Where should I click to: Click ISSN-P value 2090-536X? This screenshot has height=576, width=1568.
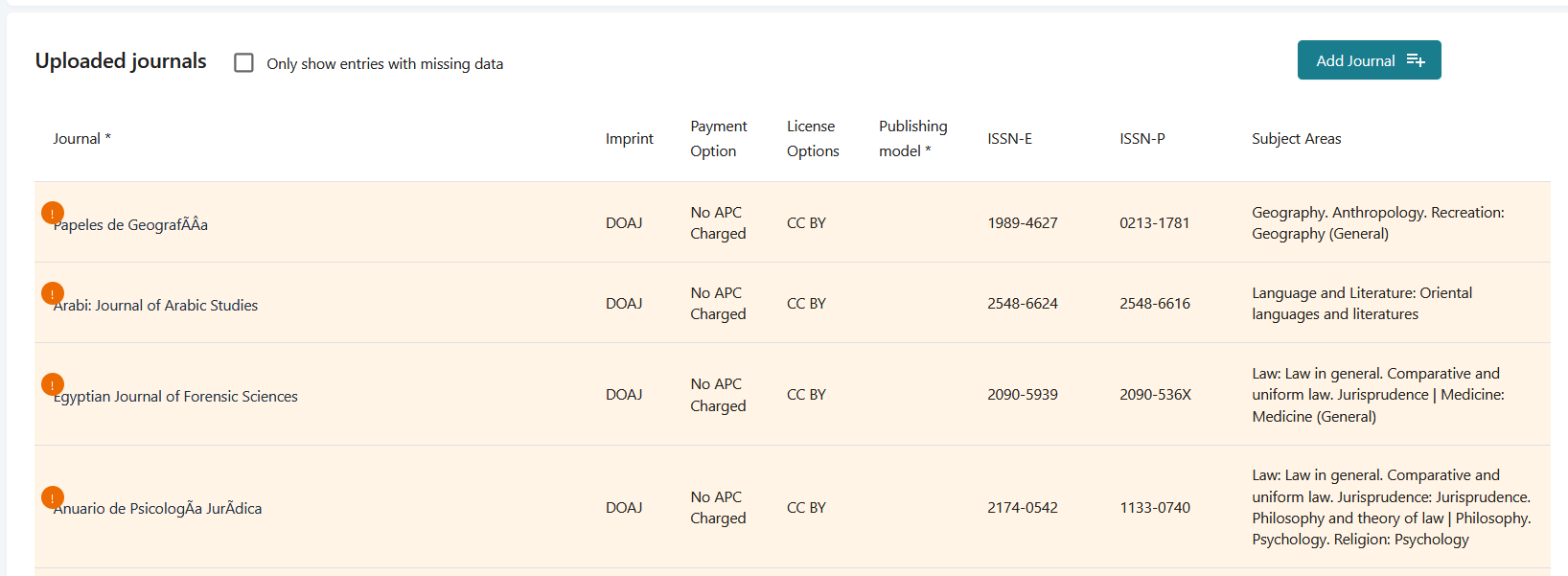tap(1156, 395)
